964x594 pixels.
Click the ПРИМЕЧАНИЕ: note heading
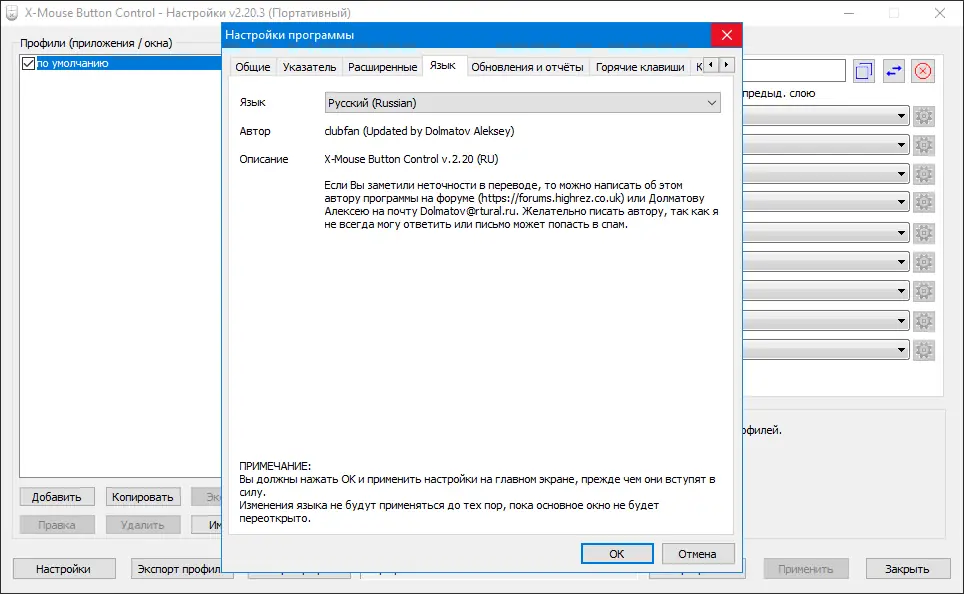click(x=275, y=466)
